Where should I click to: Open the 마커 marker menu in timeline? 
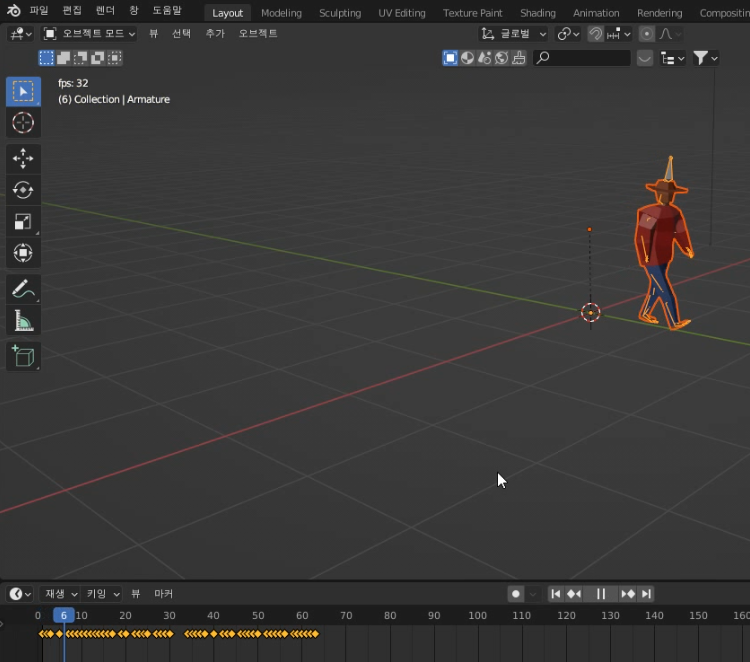coord(164,594)
